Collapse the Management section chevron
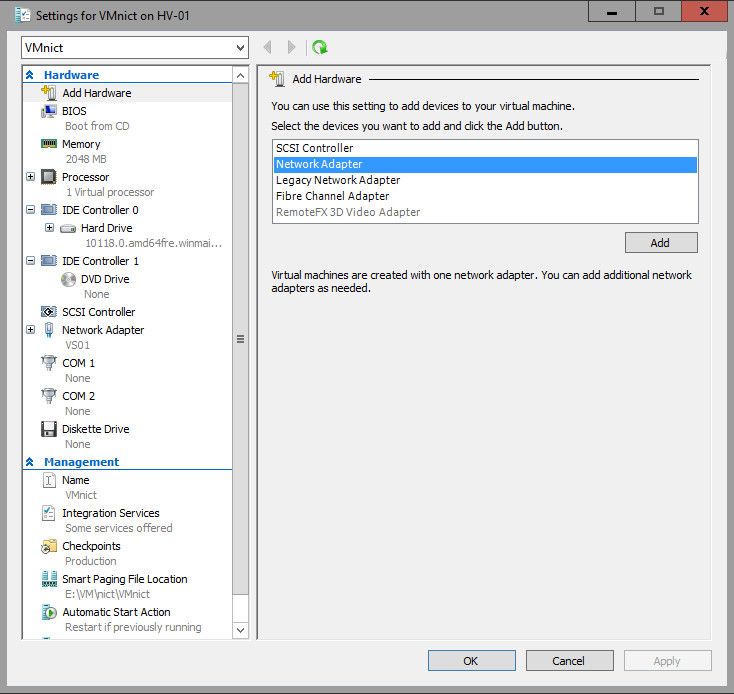Image resolution: width=734 pixels, height=694 pixels. pyautogui.click(x=29, y=462)
